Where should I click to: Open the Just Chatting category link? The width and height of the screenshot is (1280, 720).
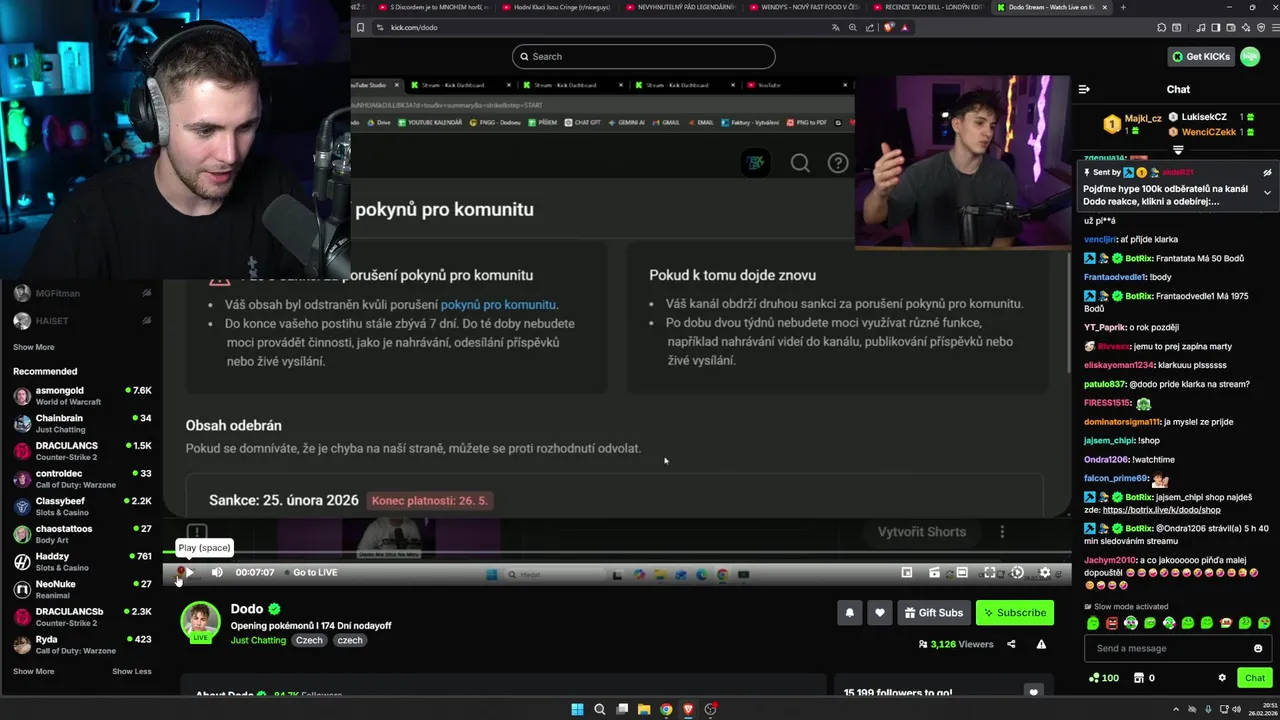[x=258, y=640]
